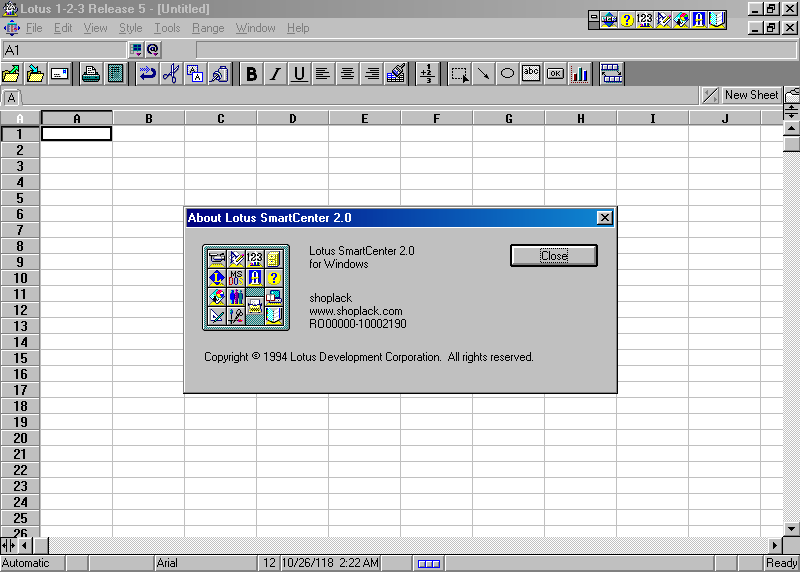Click horizontal scrollbar right arrow

pos(774,545)
